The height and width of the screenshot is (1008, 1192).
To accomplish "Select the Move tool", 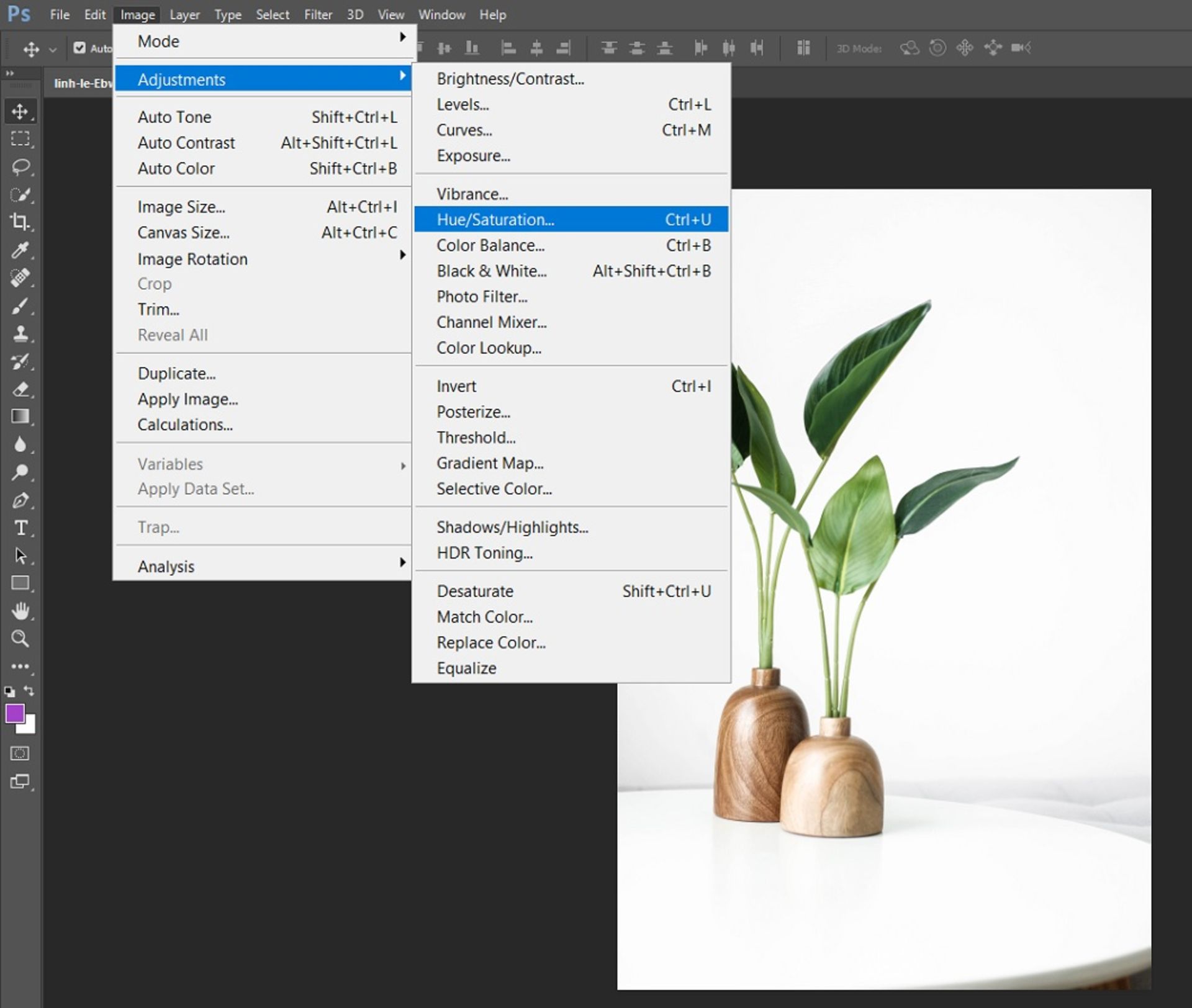I will [x=20, y=112].
